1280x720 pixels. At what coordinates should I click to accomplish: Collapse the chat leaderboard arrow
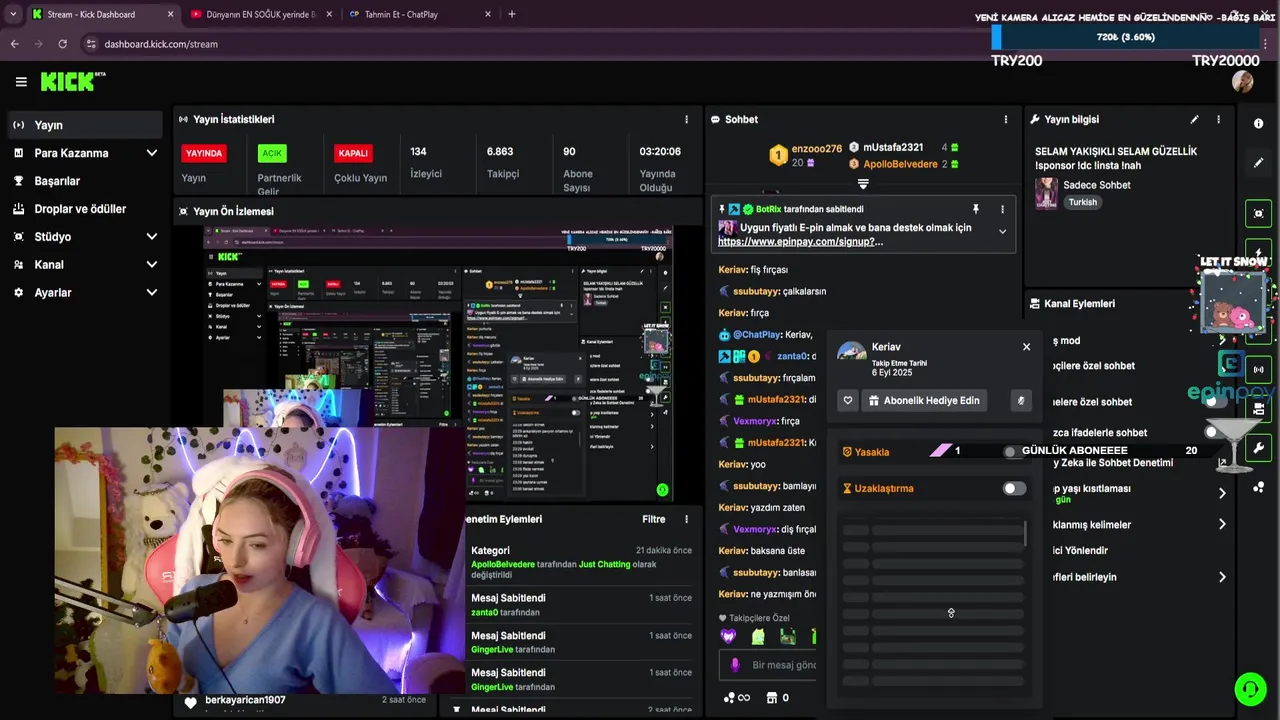point(863,184)
